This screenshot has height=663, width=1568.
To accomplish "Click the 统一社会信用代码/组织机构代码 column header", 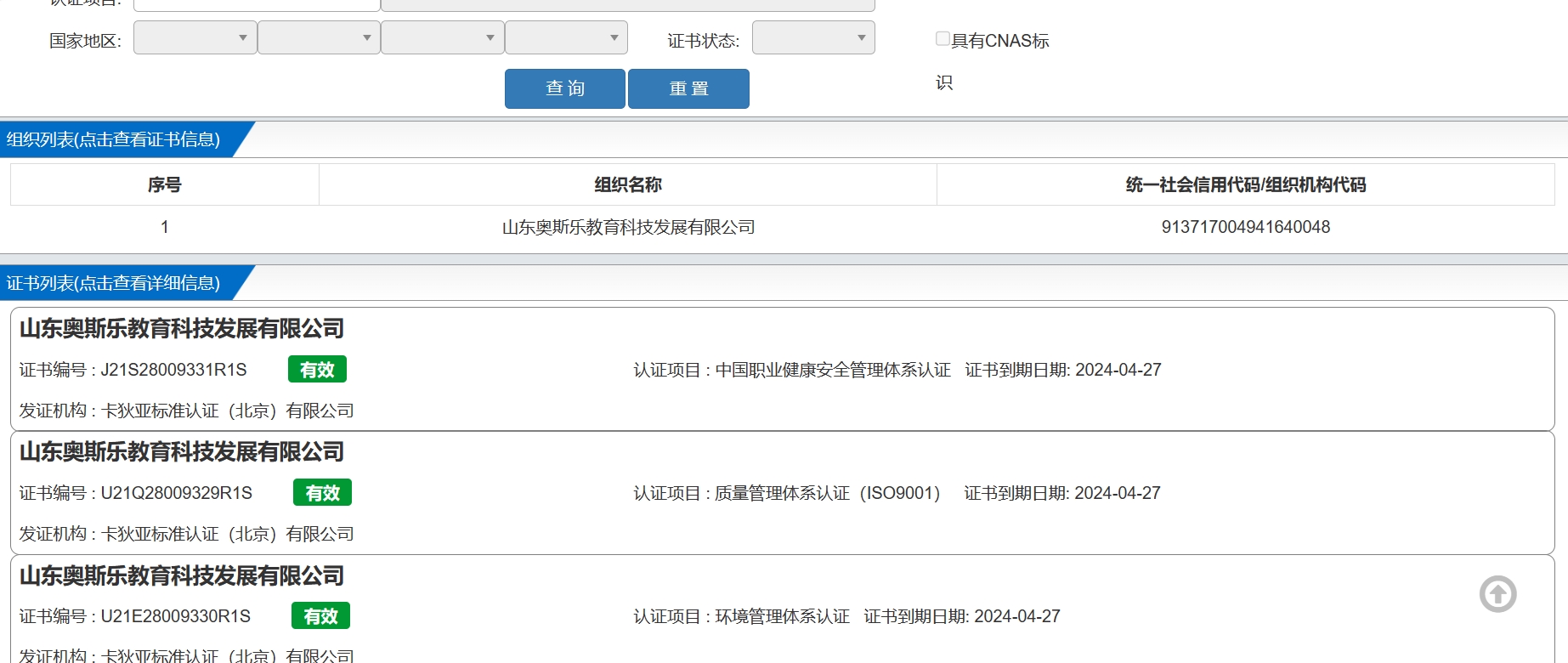I will coord(1246,184).
